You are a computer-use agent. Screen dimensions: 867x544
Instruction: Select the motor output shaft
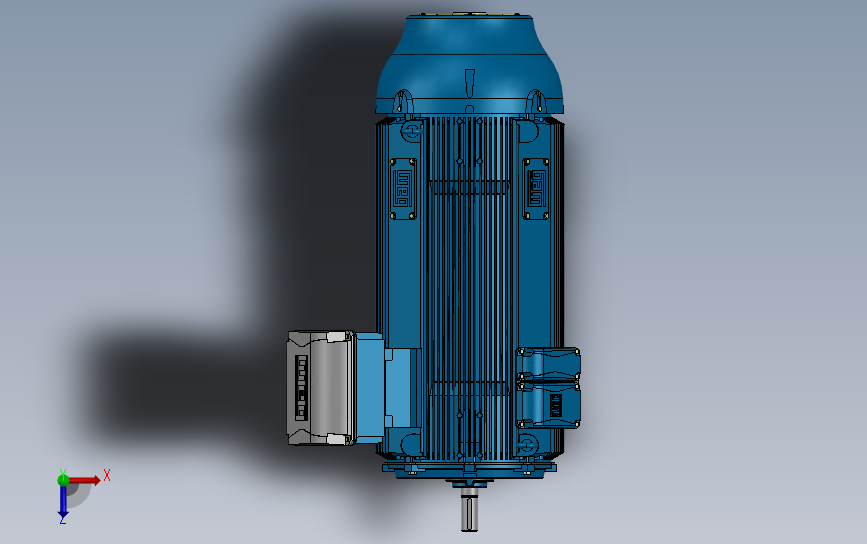(x=469, y=511)
